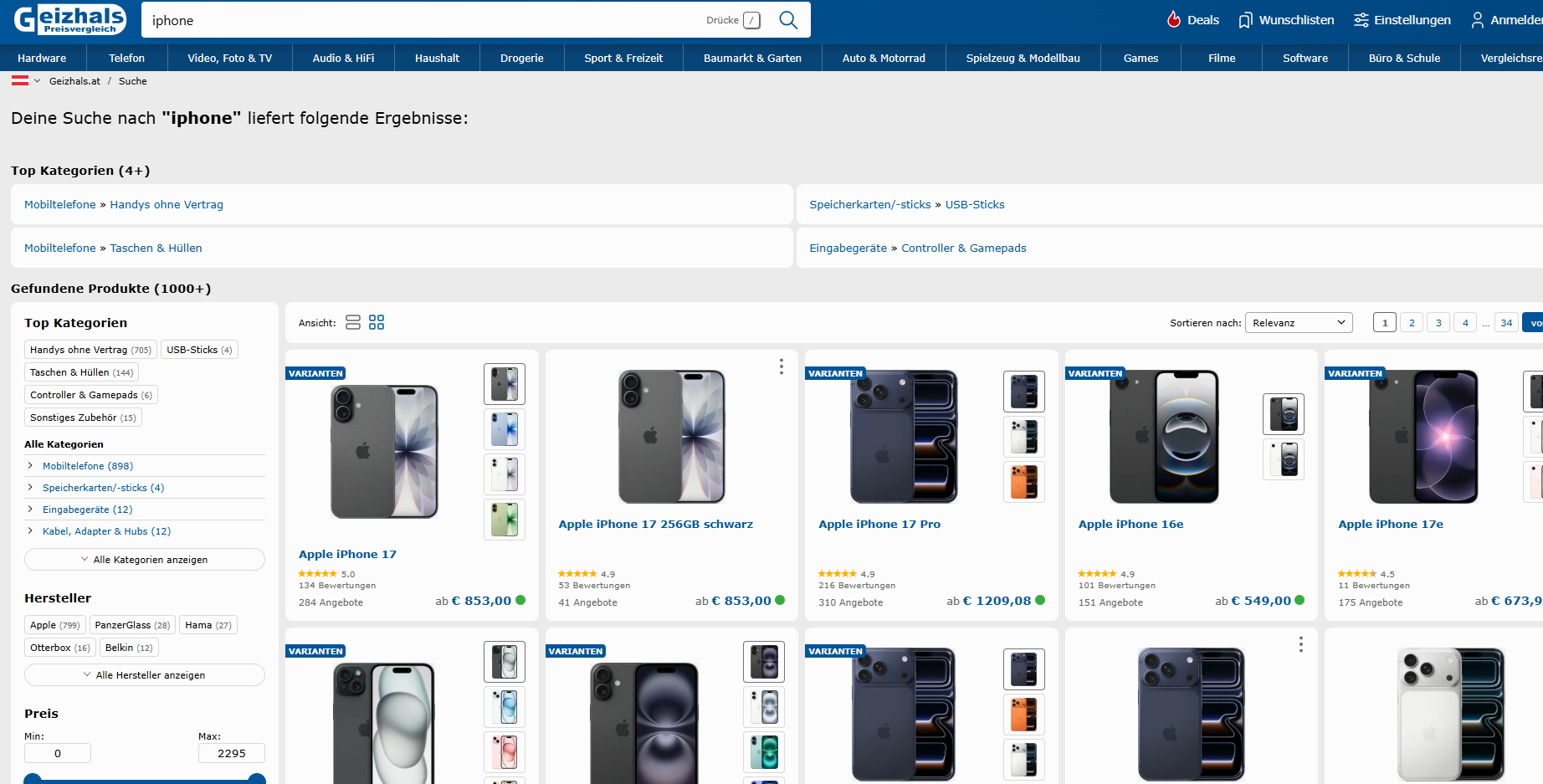This screenshot has height=784, width=1543.
Task: Select white variant thumbnail of iPhone 16e
Action: click(x=1284, y=459)
